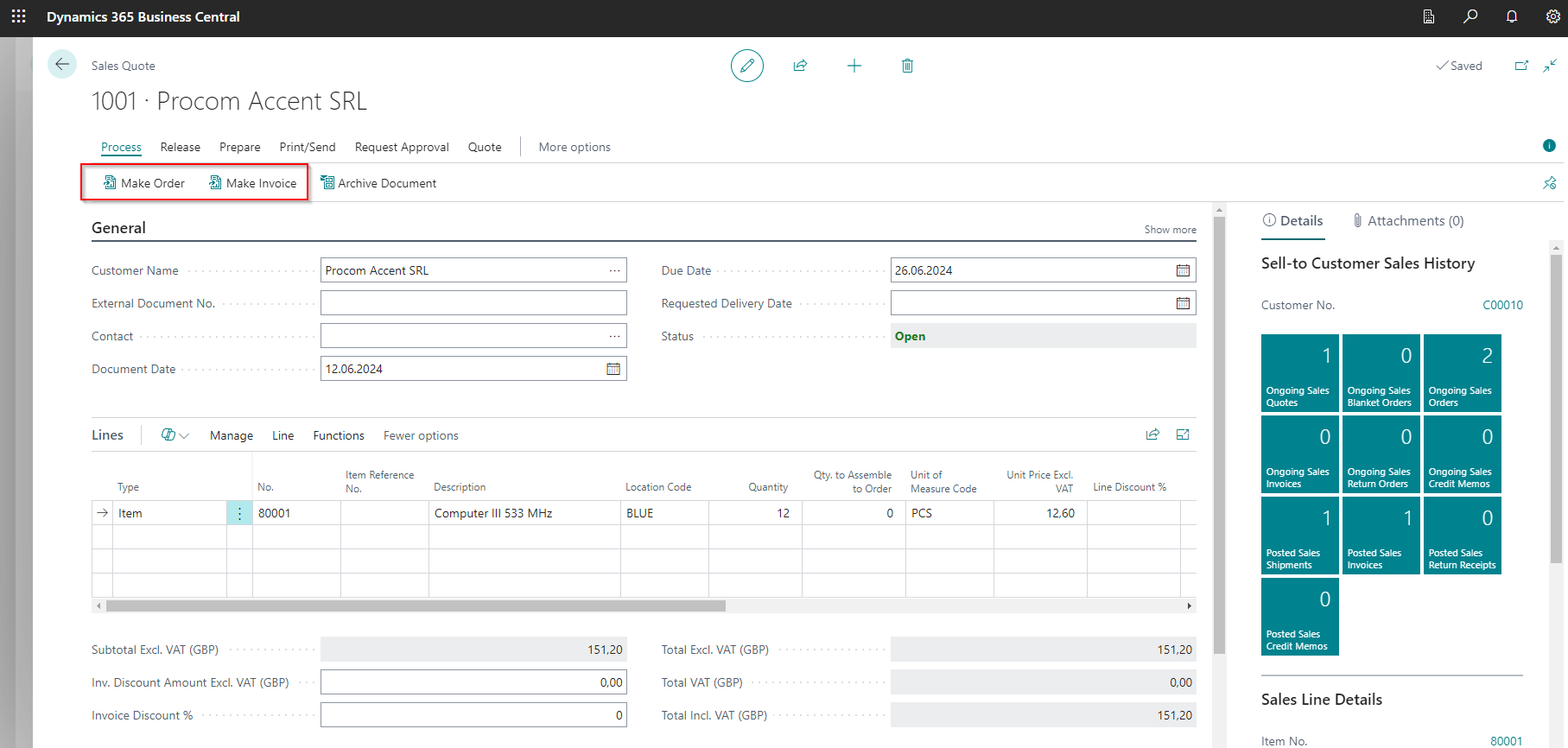Open Ongoing Sales Return Orders tile
1568x748 pixels.
(1381, 453)
